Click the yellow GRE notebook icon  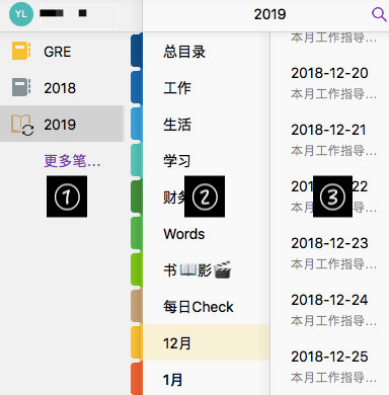click(21, 51)
